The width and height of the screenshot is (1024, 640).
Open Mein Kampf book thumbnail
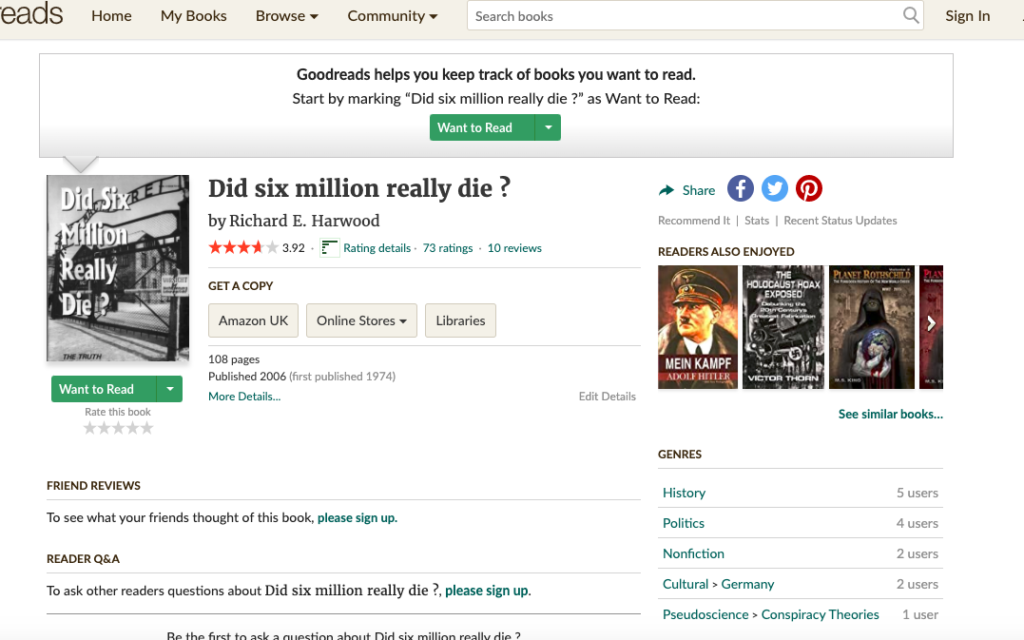(697, 327)
